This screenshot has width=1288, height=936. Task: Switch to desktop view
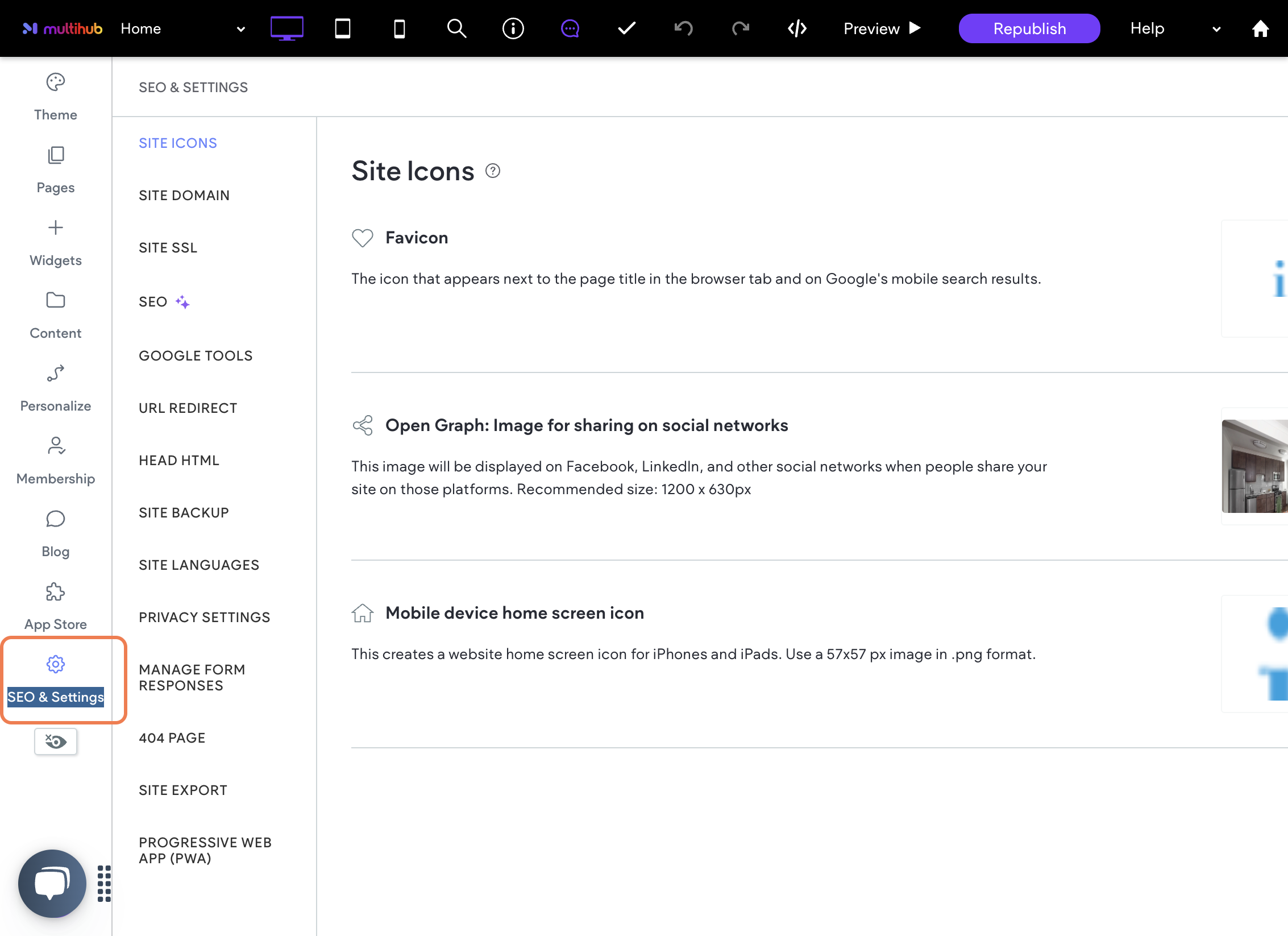click(286, 28)
